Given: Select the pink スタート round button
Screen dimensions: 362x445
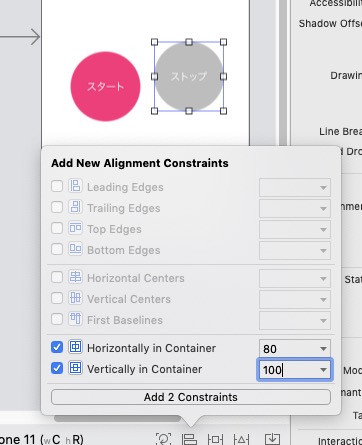Looking at the screenshot, I should click(105, 86).
